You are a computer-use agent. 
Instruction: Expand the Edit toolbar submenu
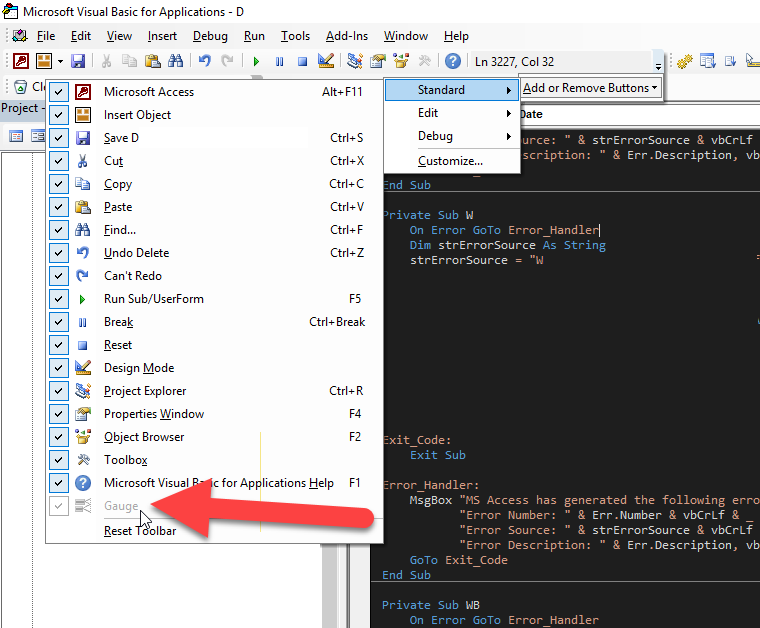452,113
